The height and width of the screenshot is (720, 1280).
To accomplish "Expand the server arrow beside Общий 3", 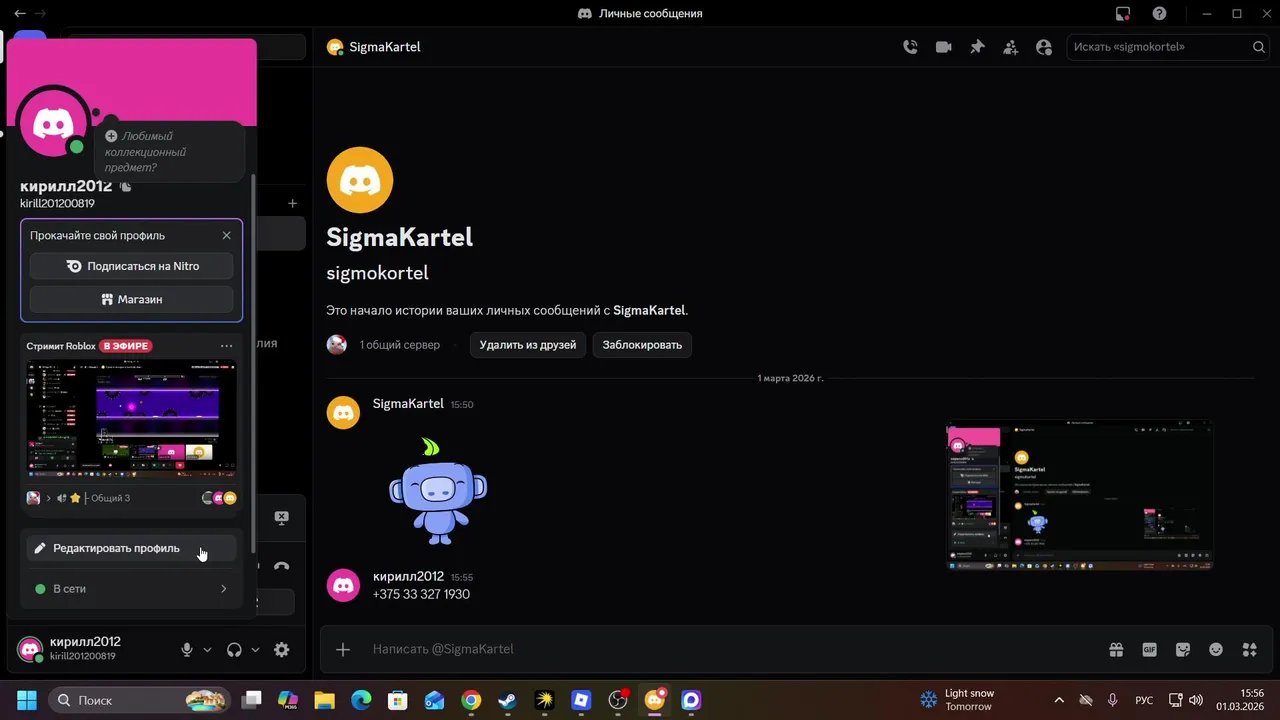I will (x=48, y=498).
